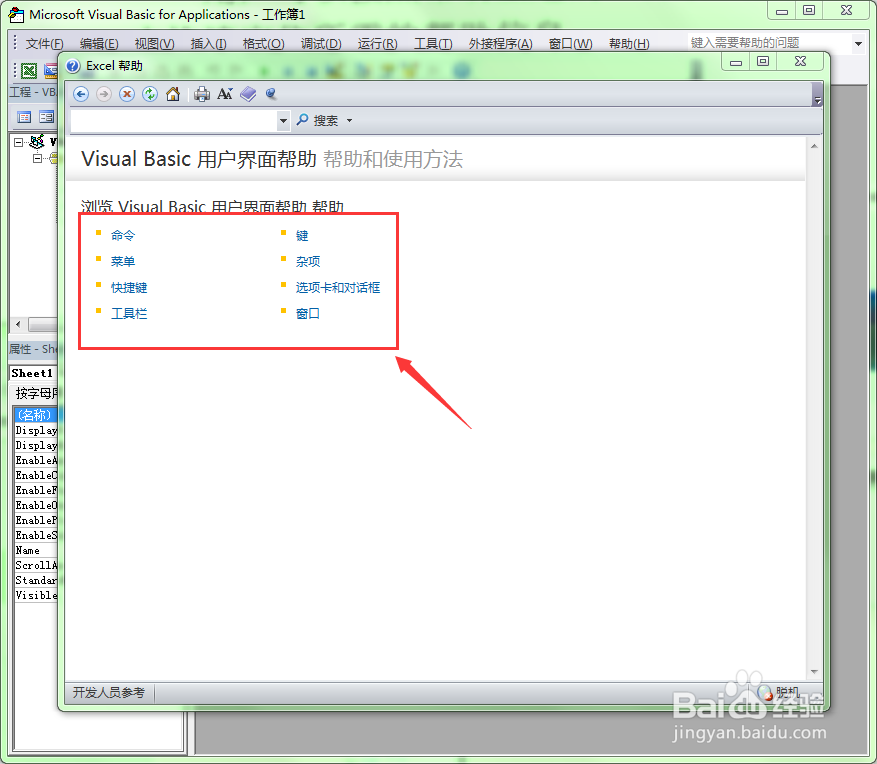The image size is (877, 764).
Task: Open the 文件(F) menu
Action: click(45, 44)
